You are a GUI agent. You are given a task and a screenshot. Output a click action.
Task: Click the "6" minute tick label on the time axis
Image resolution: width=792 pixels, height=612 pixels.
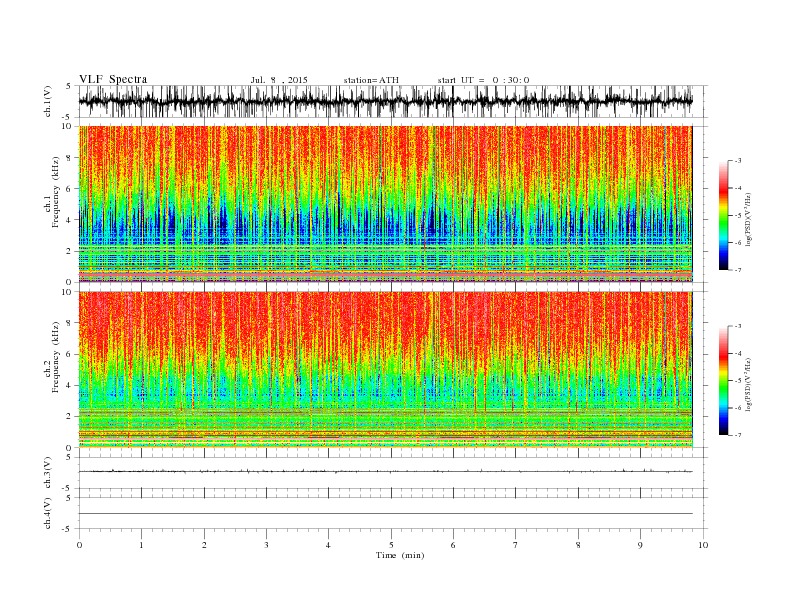[453, 545]
